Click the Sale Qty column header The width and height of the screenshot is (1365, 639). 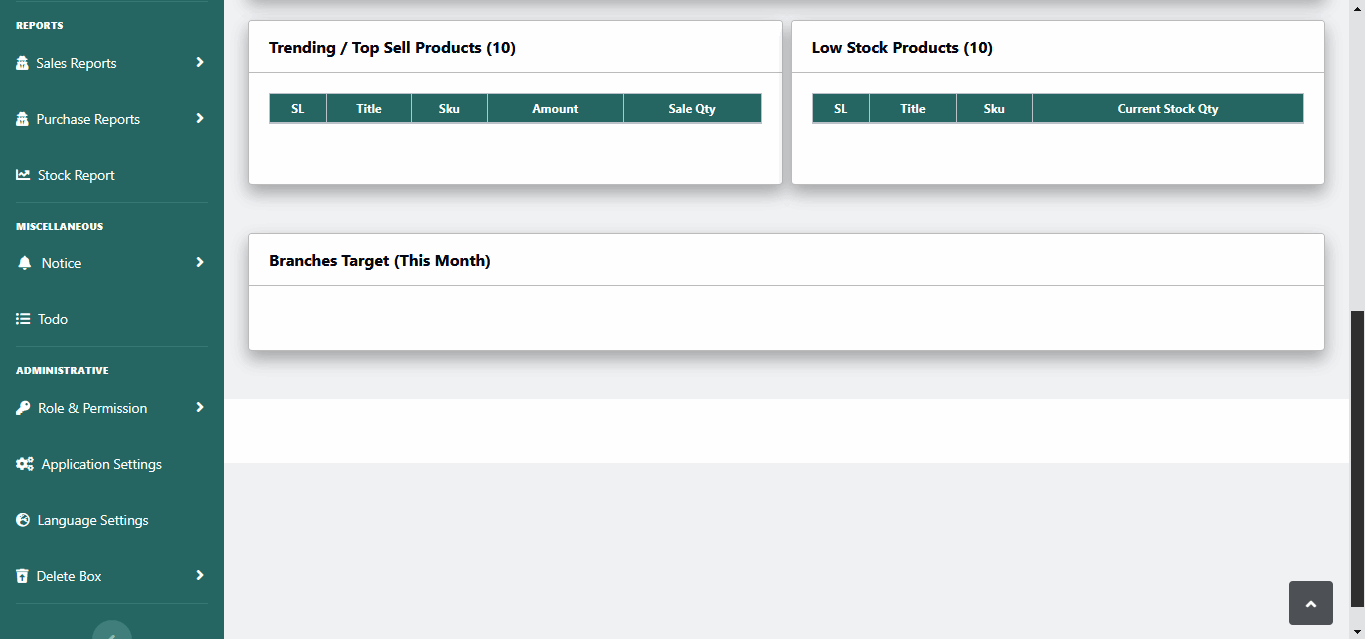pyautogui.click(x=692, y=108)
